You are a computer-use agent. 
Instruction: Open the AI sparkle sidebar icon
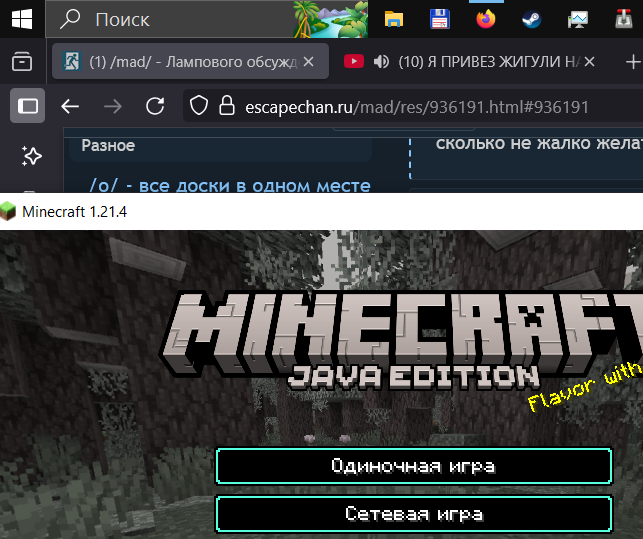click(32, 156)
